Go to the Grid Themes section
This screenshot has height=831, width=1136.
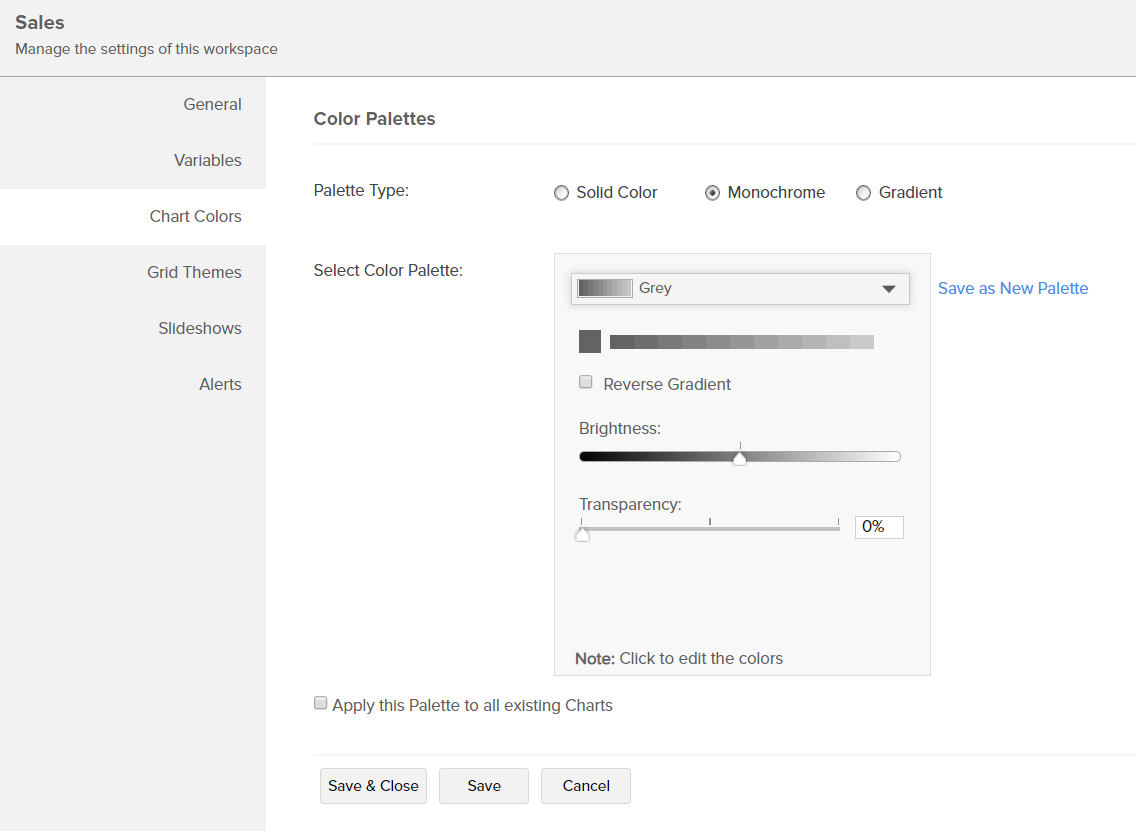click(x=194, y=272)
